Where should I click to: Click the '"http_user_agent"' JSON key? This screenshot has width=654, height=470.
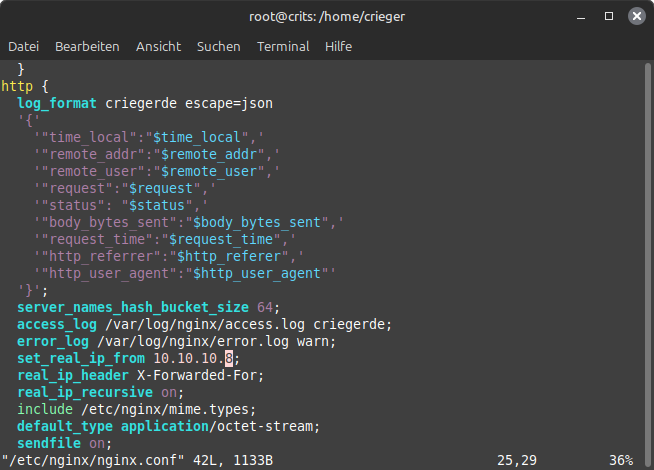pyautogui.click(x=109, y=274)
